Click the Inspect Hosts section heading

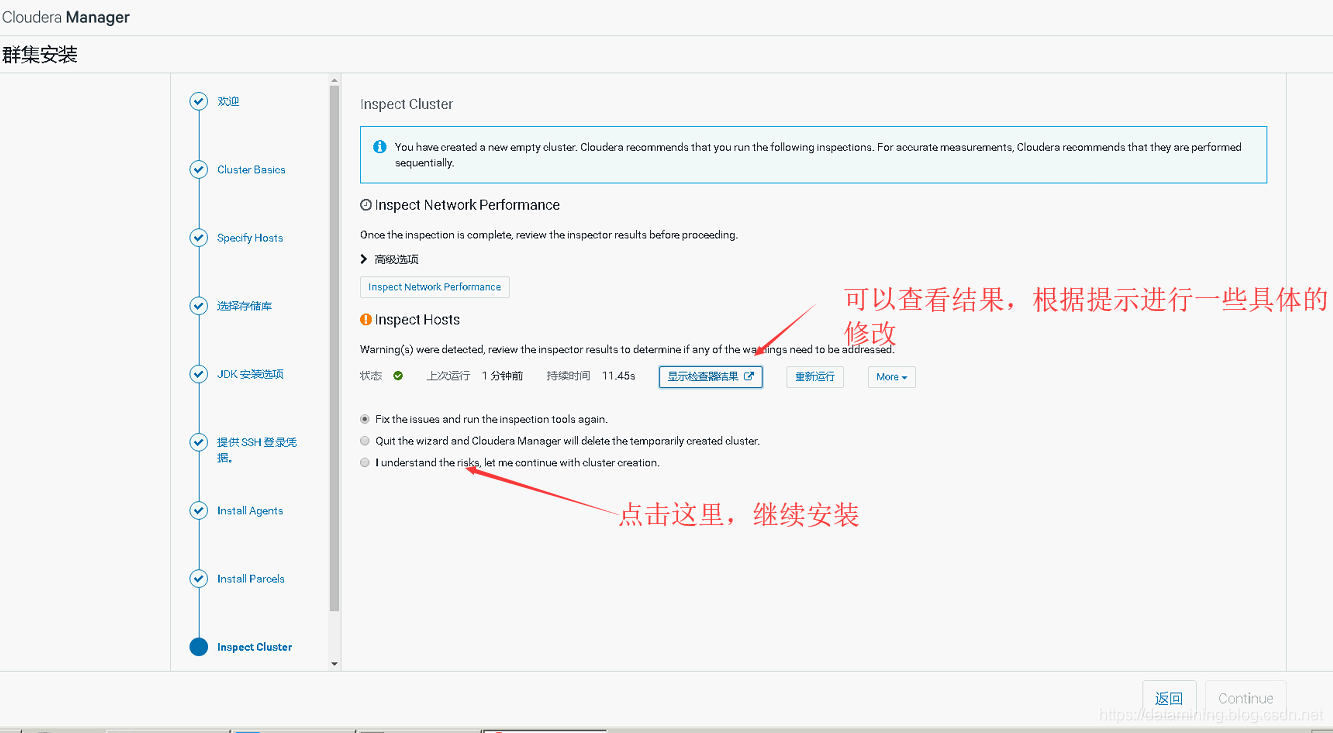coord(417,320)
